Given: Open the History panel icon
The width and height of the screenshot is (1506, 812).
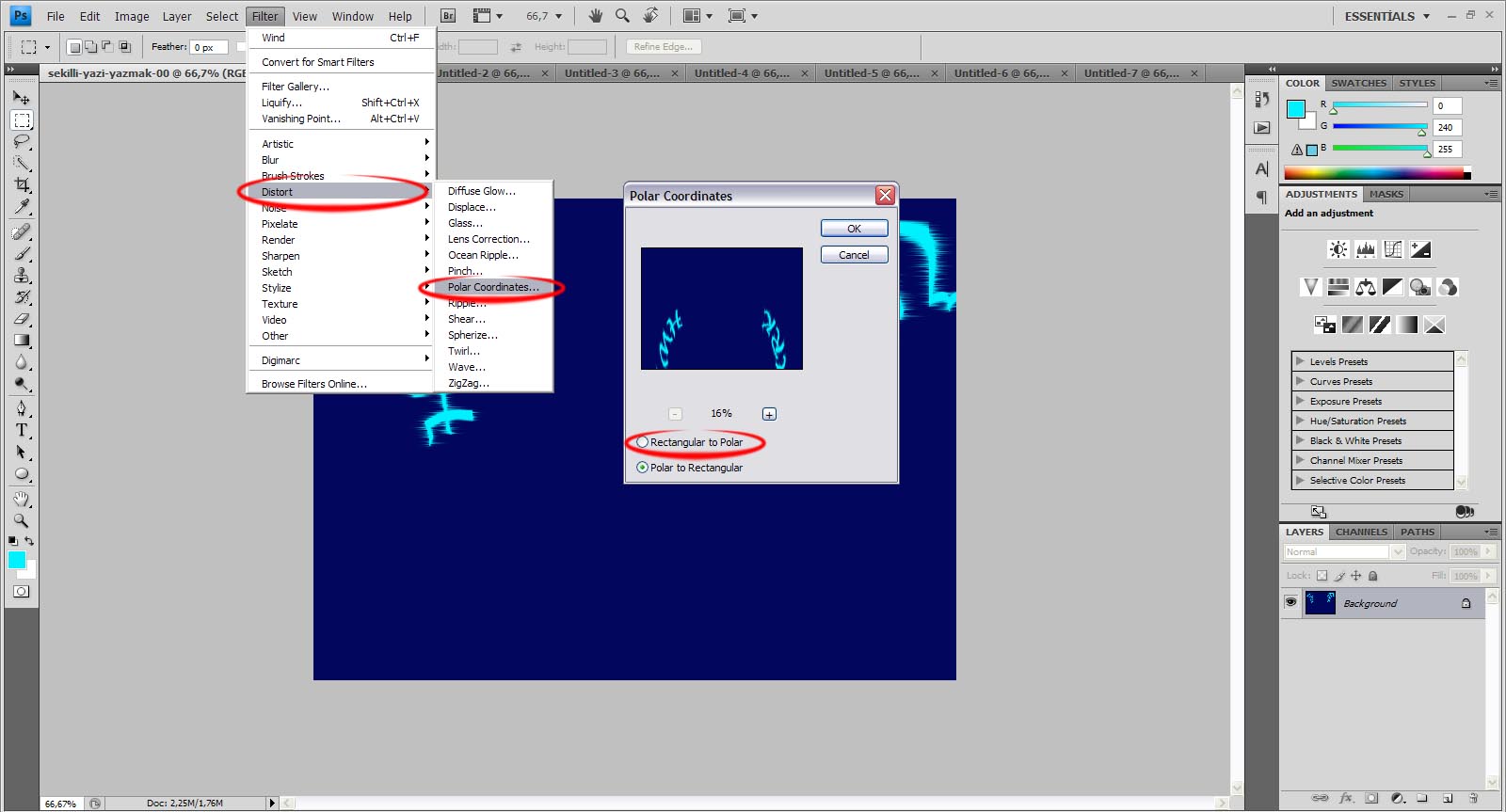Looking at the screenshot, I should click(1262, 99).
